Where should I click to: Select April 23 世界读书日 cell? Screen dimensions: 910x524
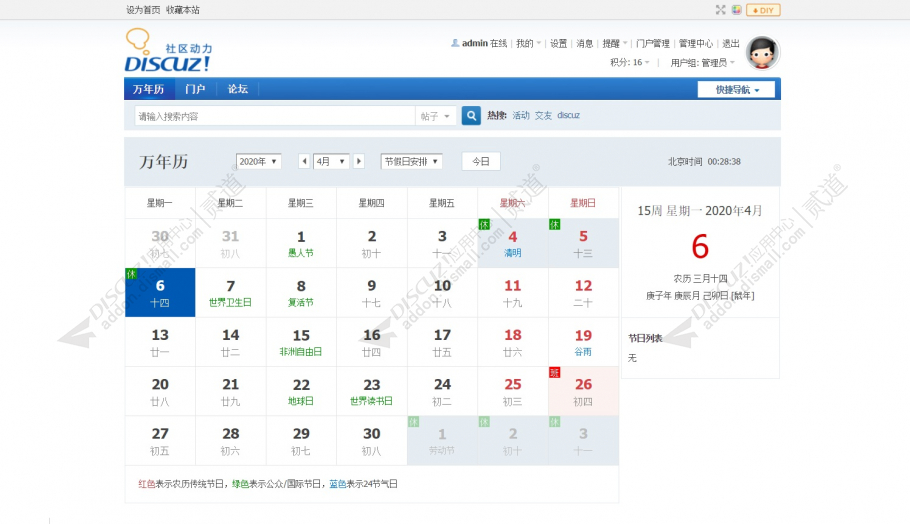pyautogui.click(x=371, y=391)
